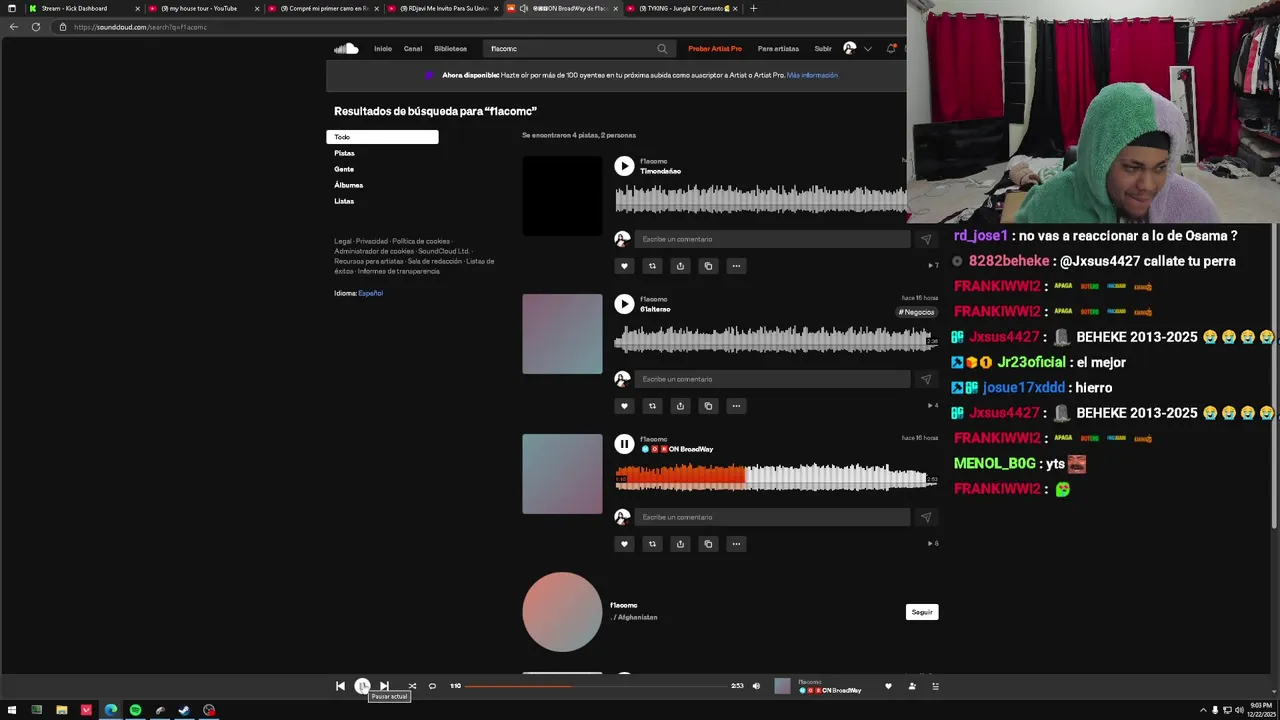Change language via Español link
Viewport: 1280px width, 720px height.
(x=370, y=293)
